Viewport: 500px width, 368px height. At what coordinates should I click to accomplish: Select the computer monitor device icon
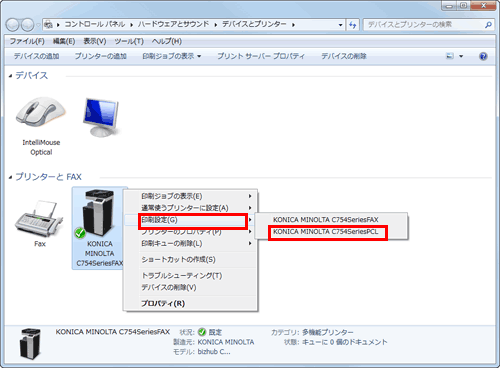[x=100, y=117]
